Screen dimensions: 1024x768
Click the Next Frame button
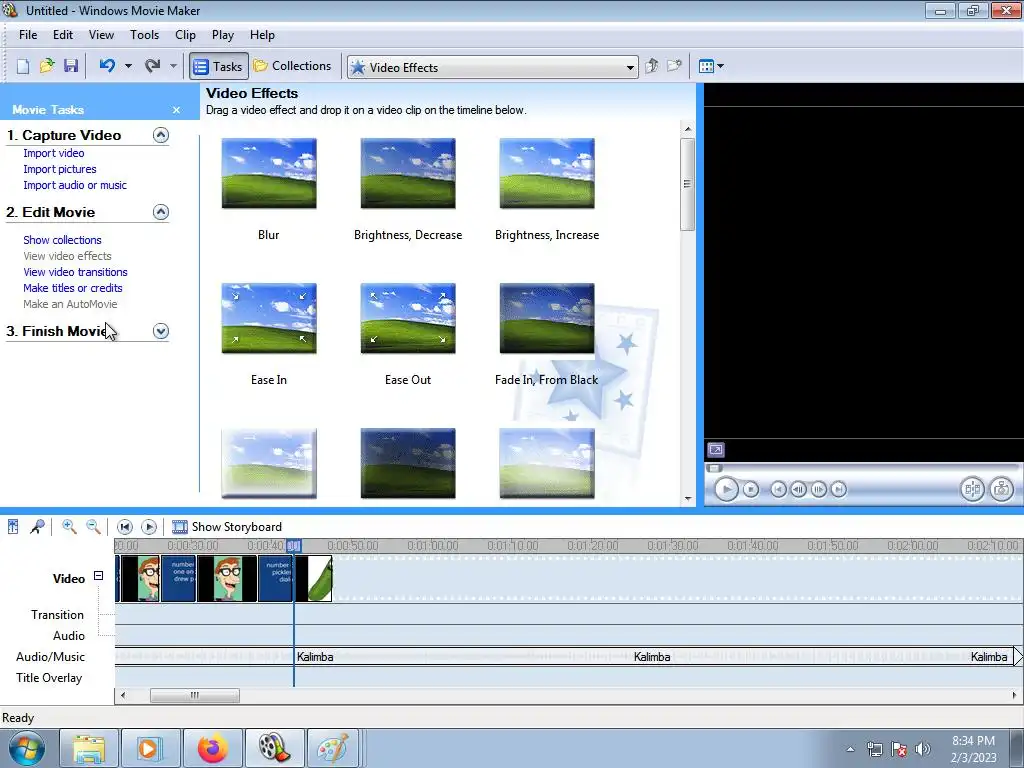pyautogui.click(x=818, y=489)
